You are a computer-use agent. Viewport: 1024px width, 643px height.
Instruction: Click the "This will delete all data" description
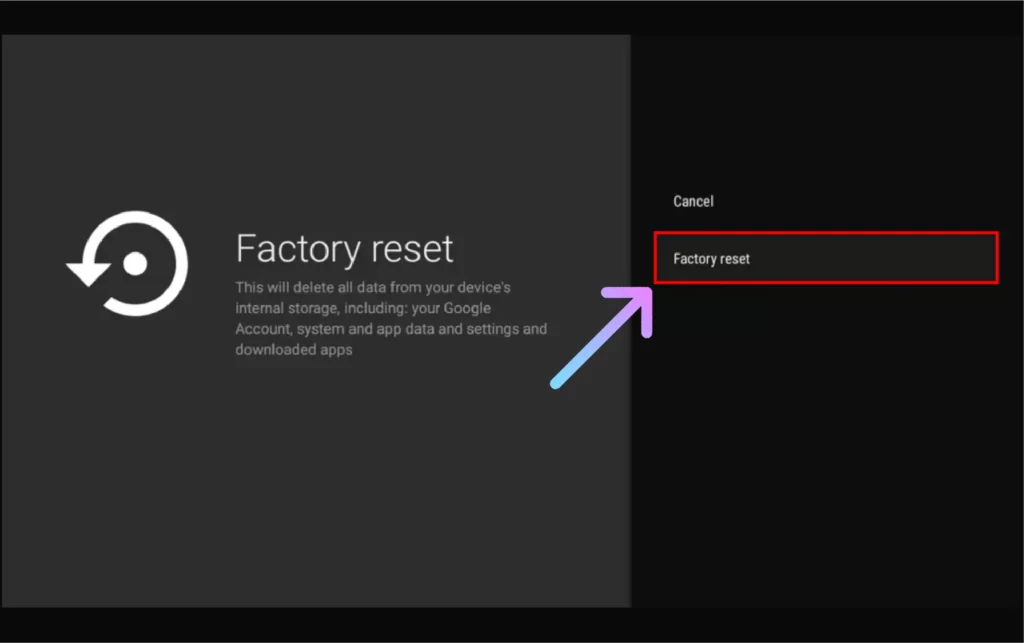[391, 318]
